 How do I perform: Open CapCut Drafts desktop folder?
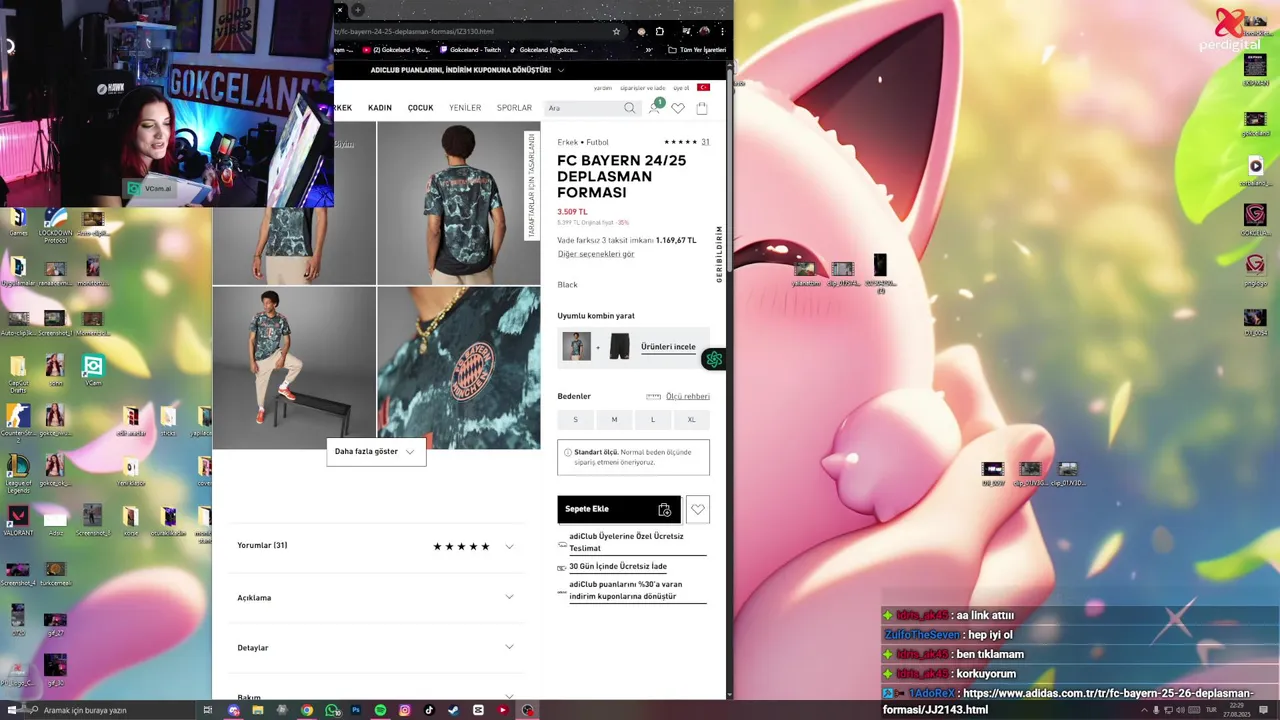pyautogui.click(x=18, y=374)
